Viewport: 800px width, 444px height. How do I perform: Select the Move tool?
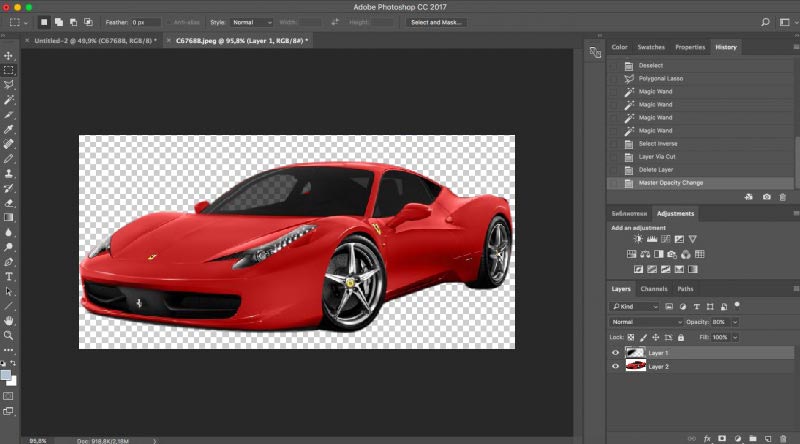(9, 55)
